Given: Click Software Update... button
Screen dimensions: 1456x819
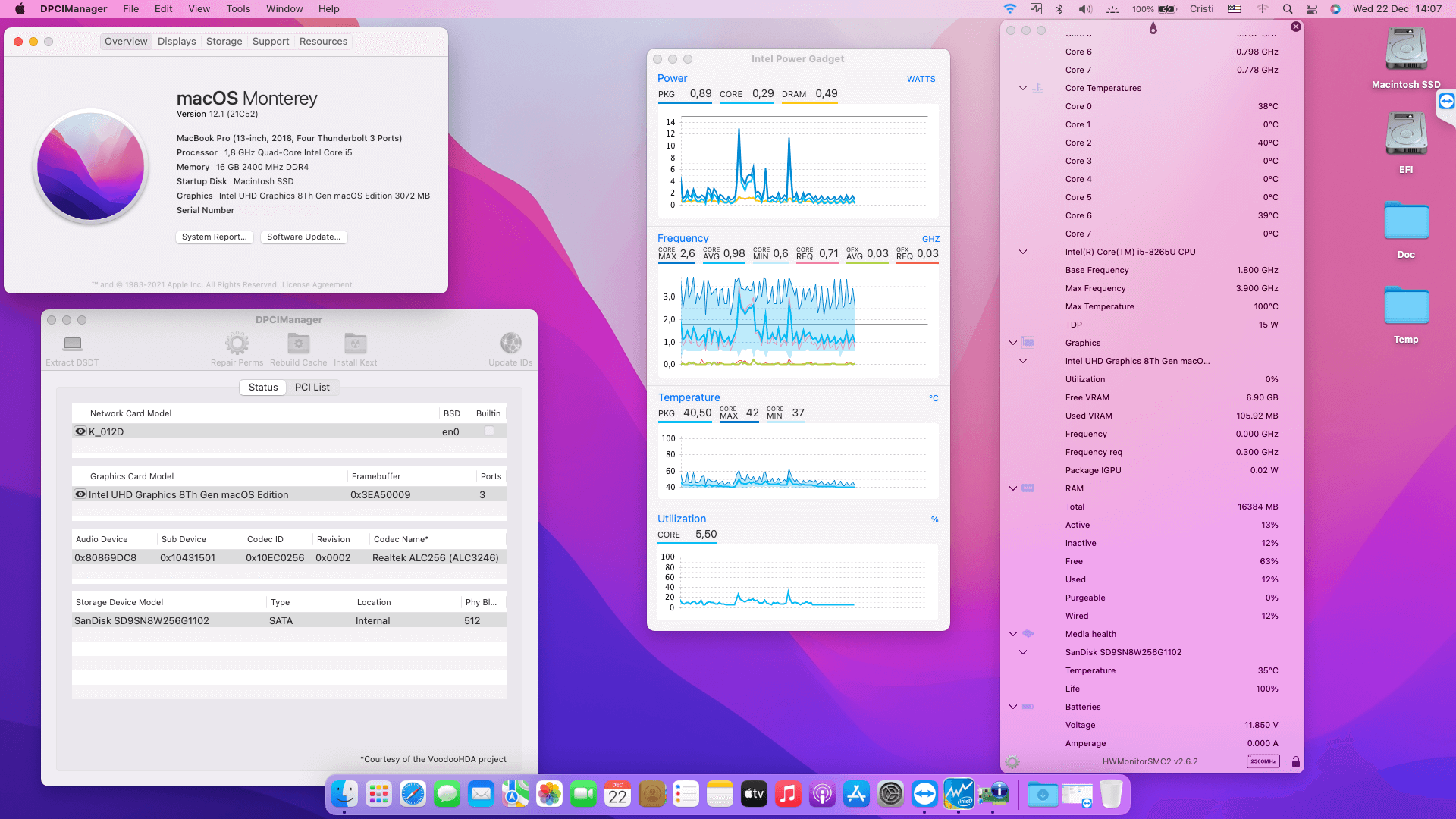Looking at the screenshot, I should point(303,237).
